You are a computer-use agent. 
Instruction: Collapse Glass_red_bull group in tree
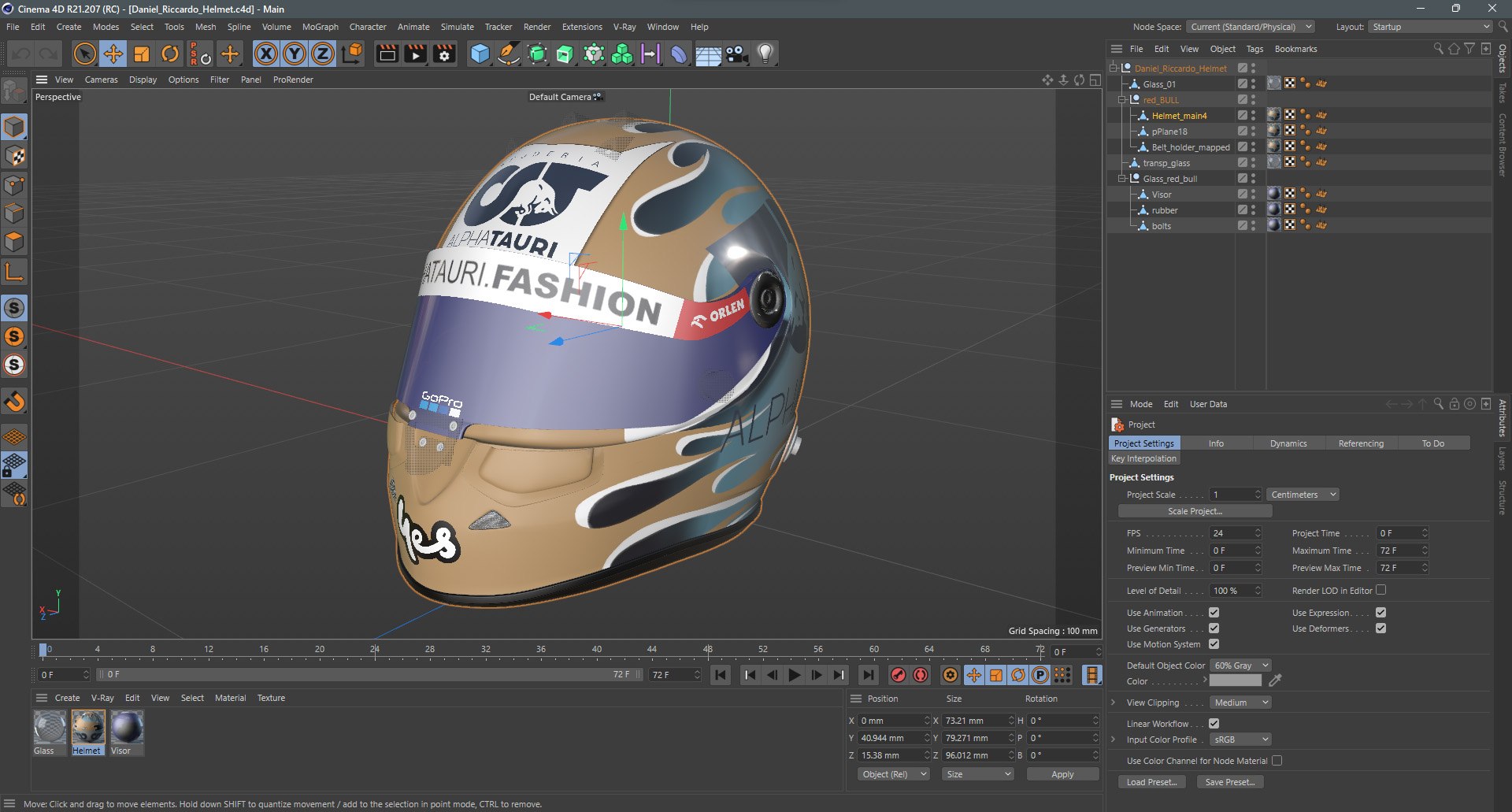click(1122, 179)
